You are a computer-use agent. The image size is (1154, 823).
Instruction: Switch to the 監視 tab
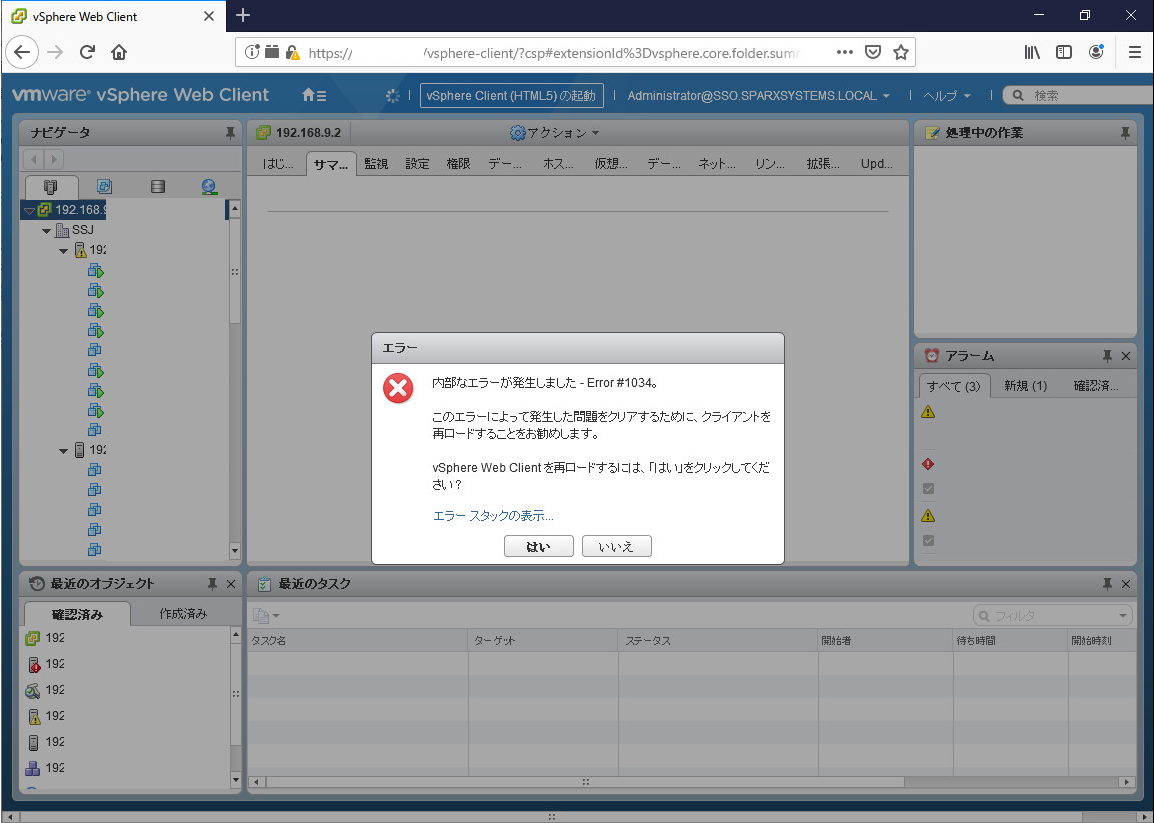coord(376,163)
